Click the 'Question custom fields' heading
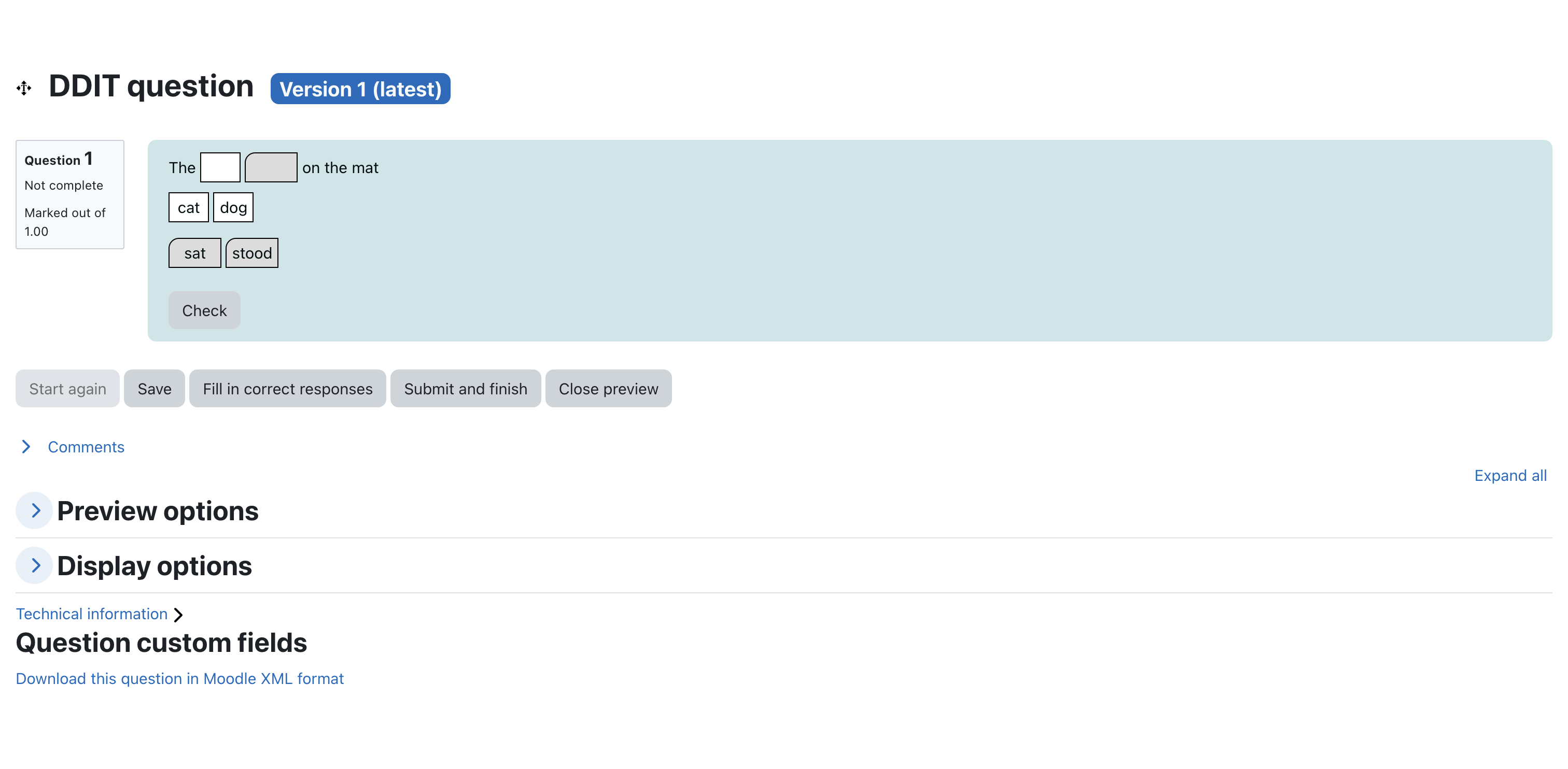 click(x=161, y=643)
